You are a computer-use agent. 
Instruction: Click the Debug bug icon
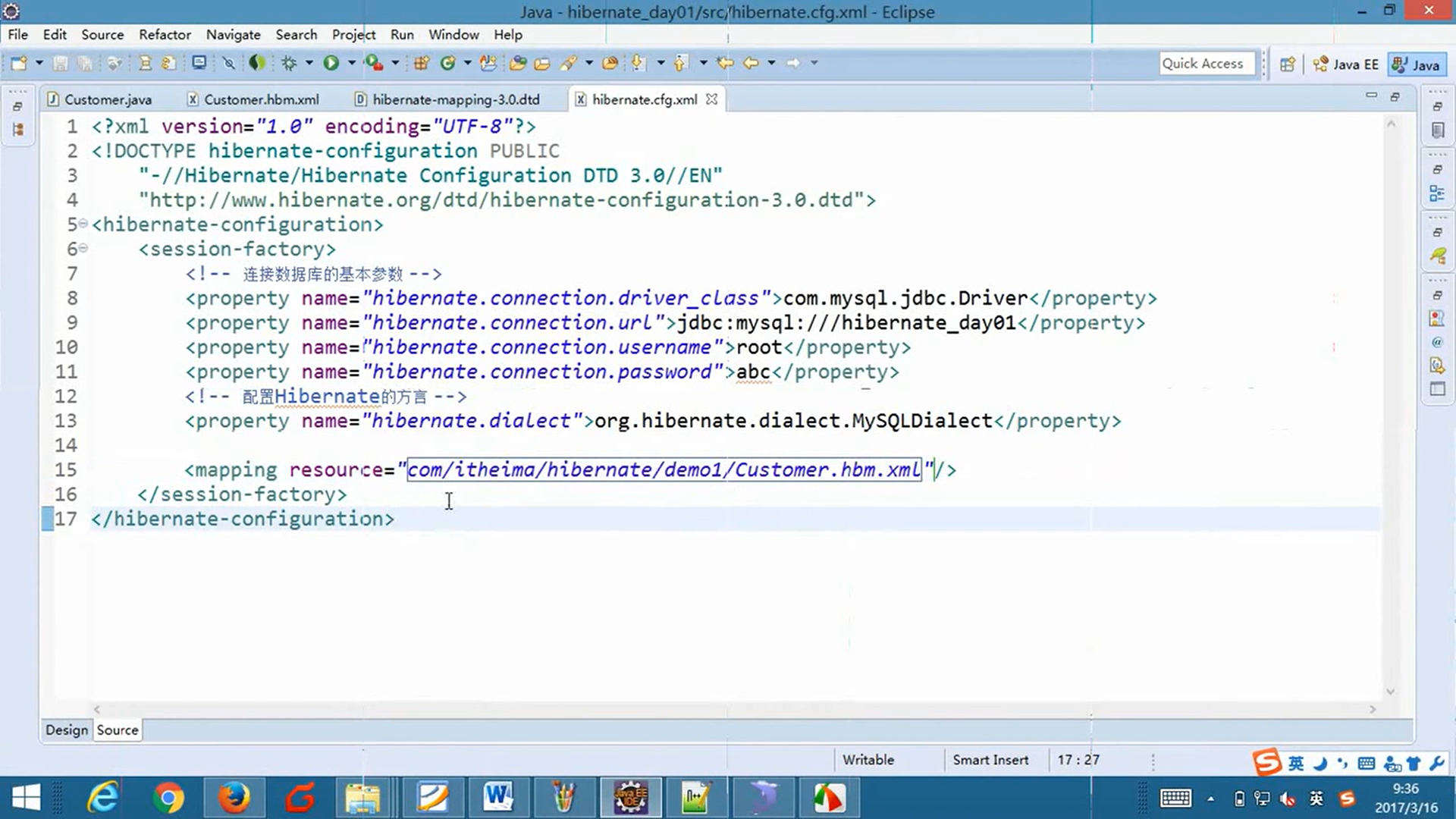[x=289, y=63]
